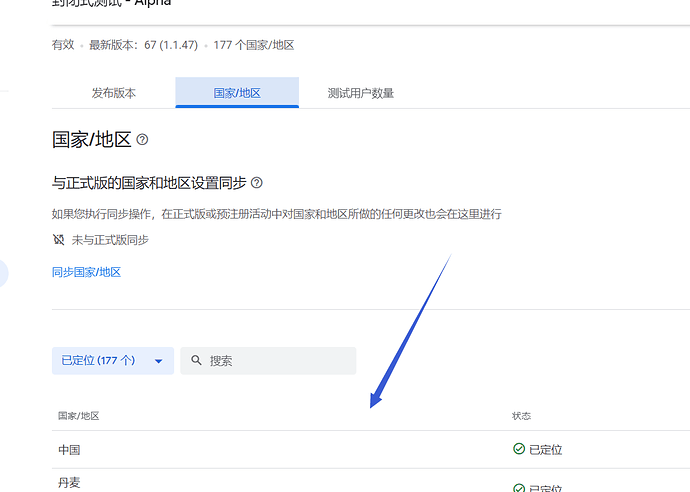The width and height of the screenshot is (690, 492).
Task: Click 已定位 status text for 中国
Action: coord(546,450)
